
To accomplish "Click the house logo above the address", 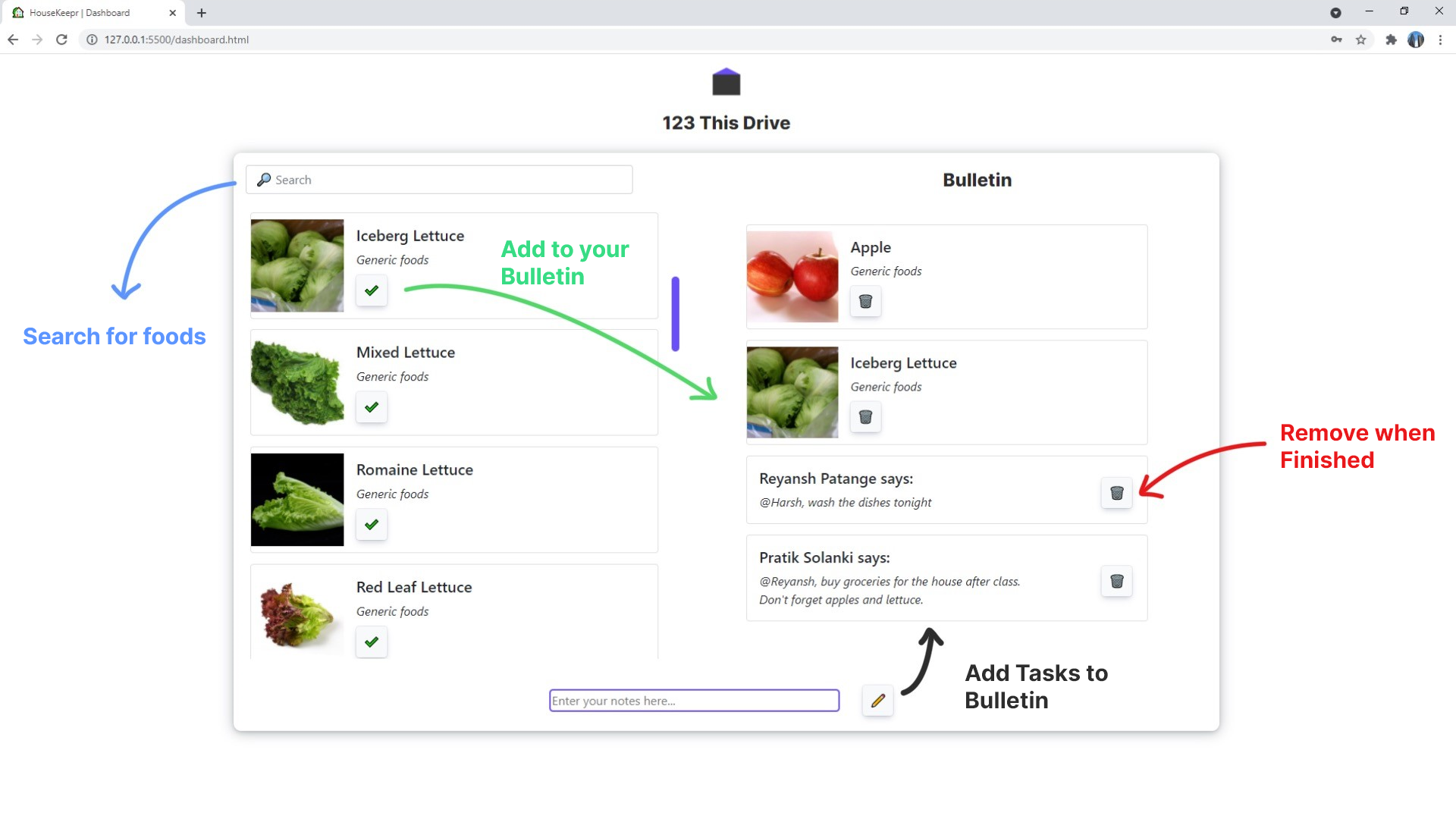I will pyautogui.click(x=726, y=82).
